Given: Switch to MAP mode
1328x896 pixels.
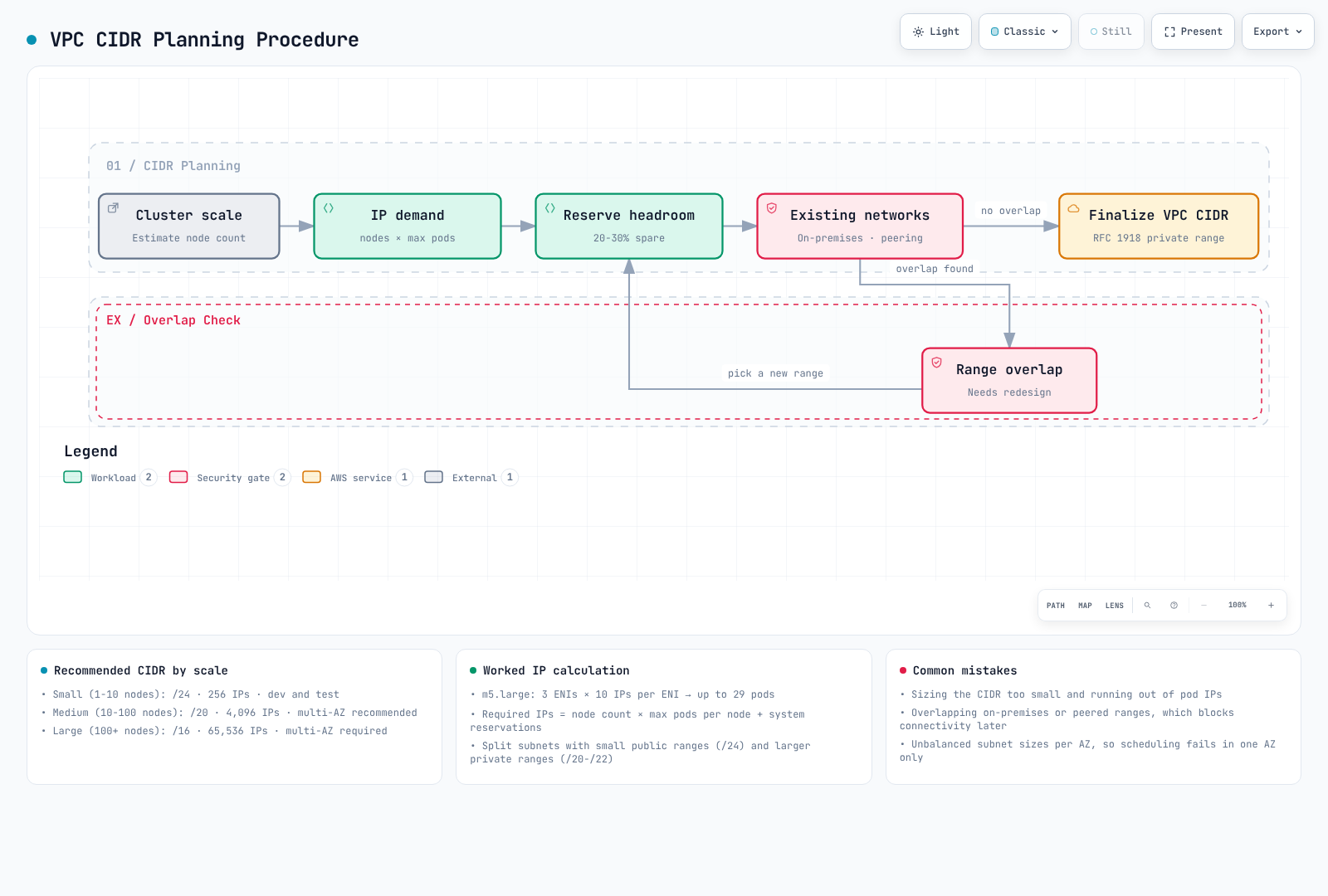Looking at the screenshot, I should (x=1085, y=606).
